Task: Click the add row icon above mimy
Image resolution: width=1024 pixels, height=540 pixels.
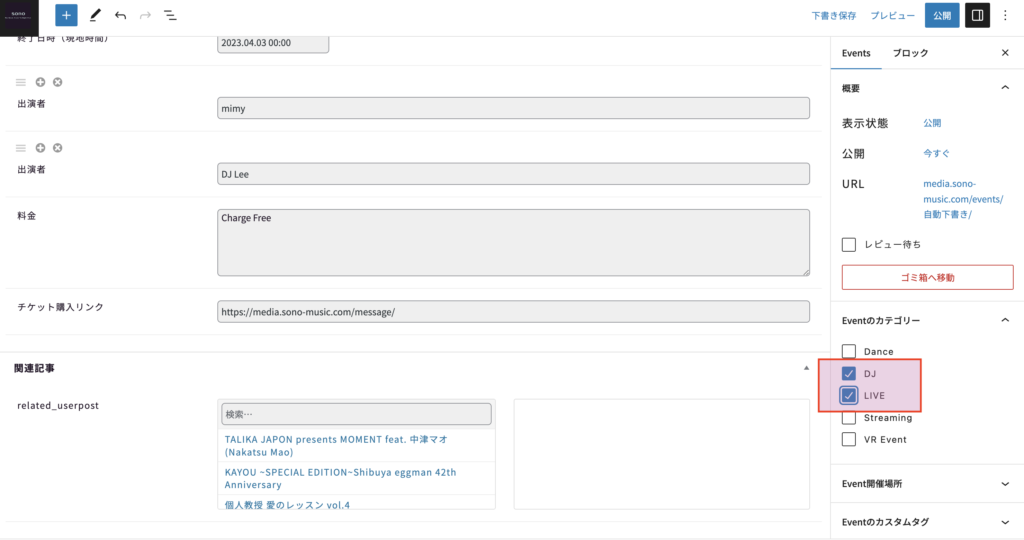Action: click(41, 82)
